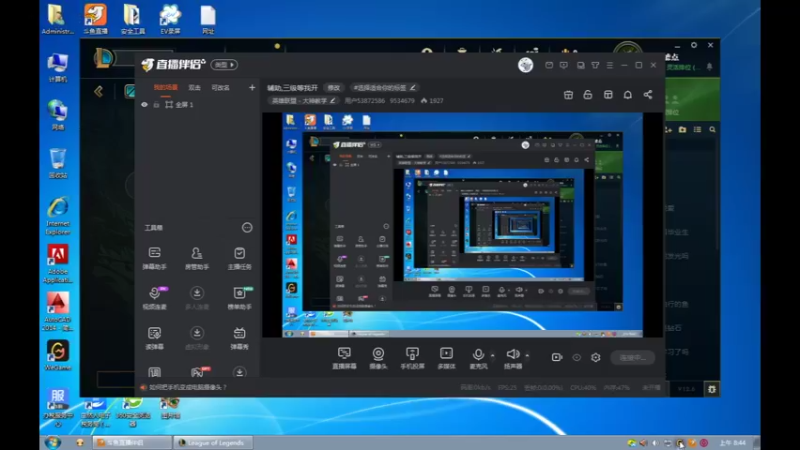Switch to 斗鱼直播伴侣 taskbar item
Screen dimensions: 800x450
point(132,442)
